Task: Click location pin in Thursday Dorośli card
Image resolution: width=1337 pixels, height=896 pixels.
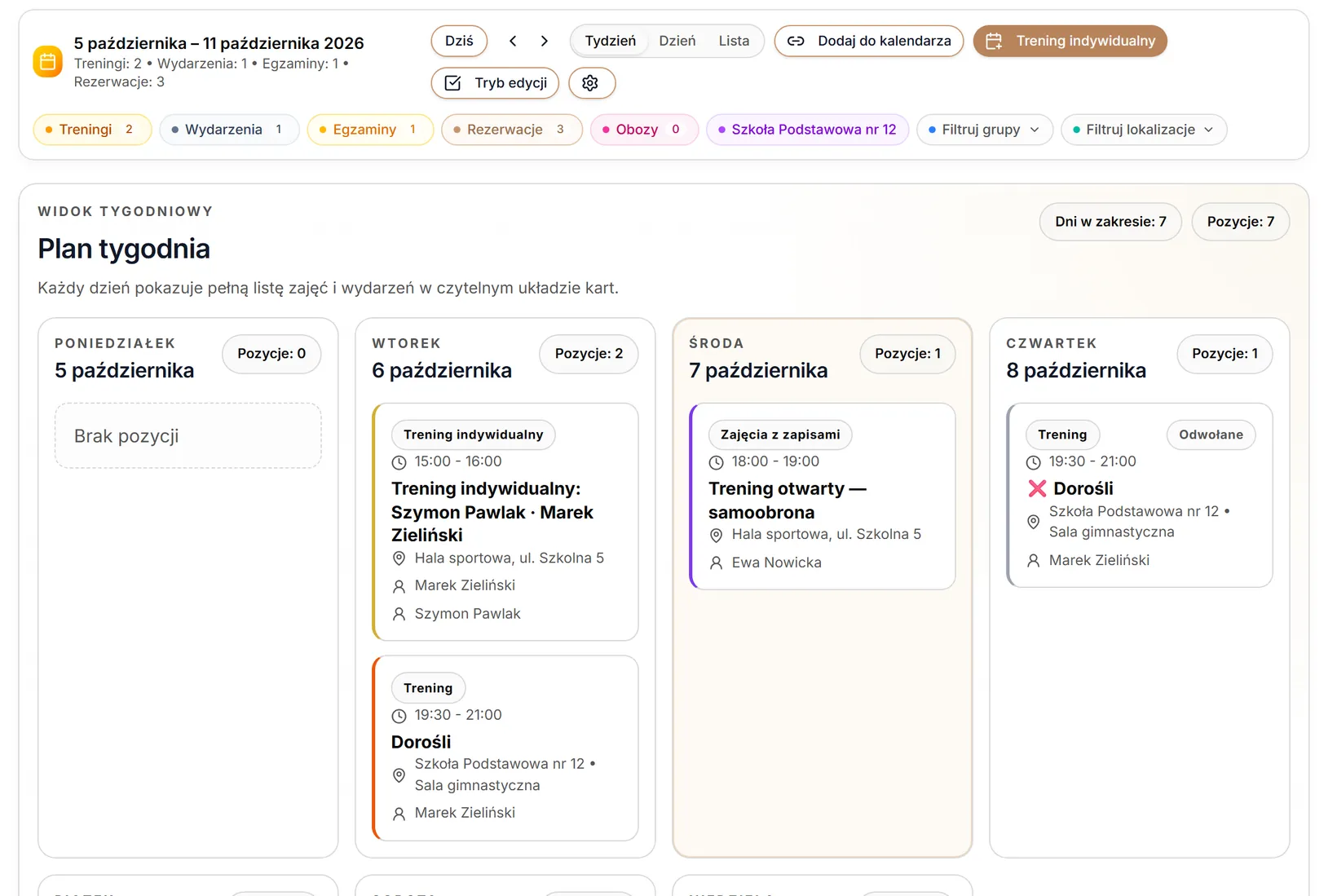Action: [1033, 522]
